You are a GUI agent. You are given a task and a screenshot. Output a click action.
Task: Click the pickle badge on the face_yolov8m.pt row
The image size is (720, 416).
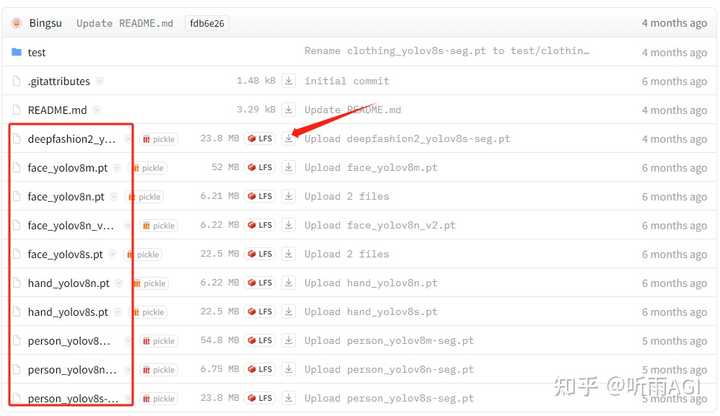149,168
